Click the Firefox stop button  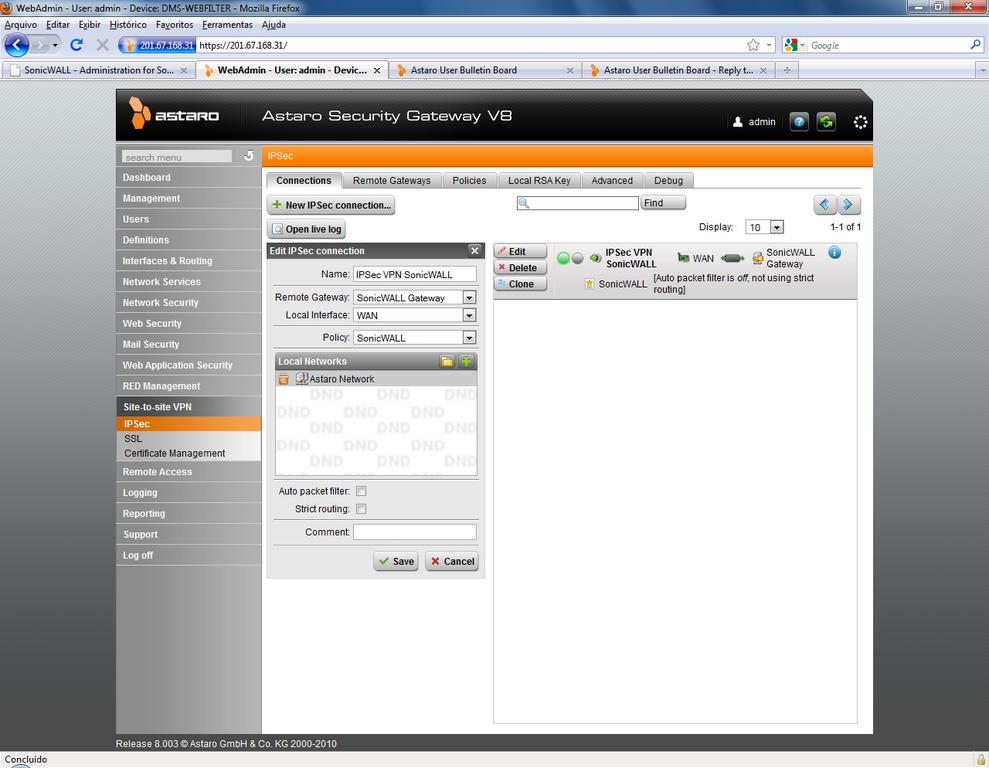102,45
